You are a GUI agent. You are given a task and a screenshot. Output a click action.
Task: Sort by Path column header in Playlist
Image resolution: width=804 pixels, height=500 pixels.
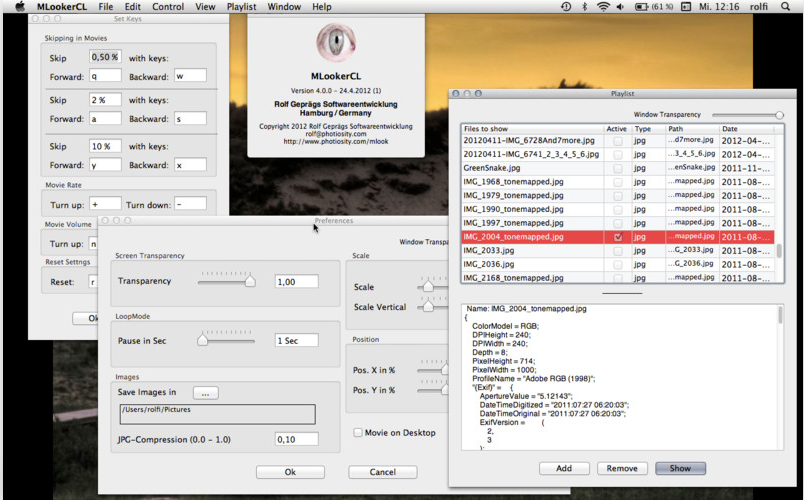[692, 129]
